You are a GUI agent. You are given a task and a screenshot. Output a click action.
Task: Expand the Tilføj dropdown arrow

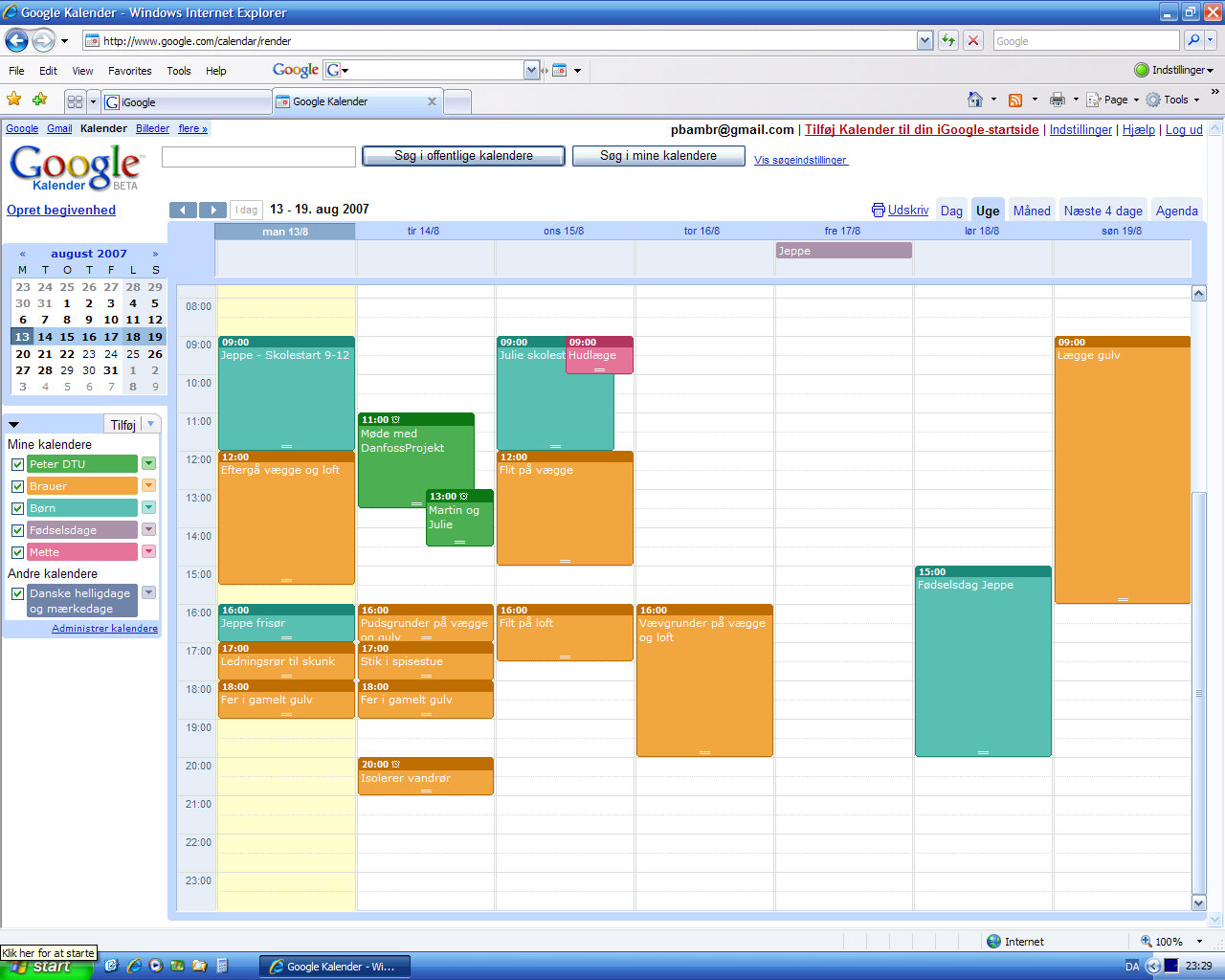click(x=150, y=424)
